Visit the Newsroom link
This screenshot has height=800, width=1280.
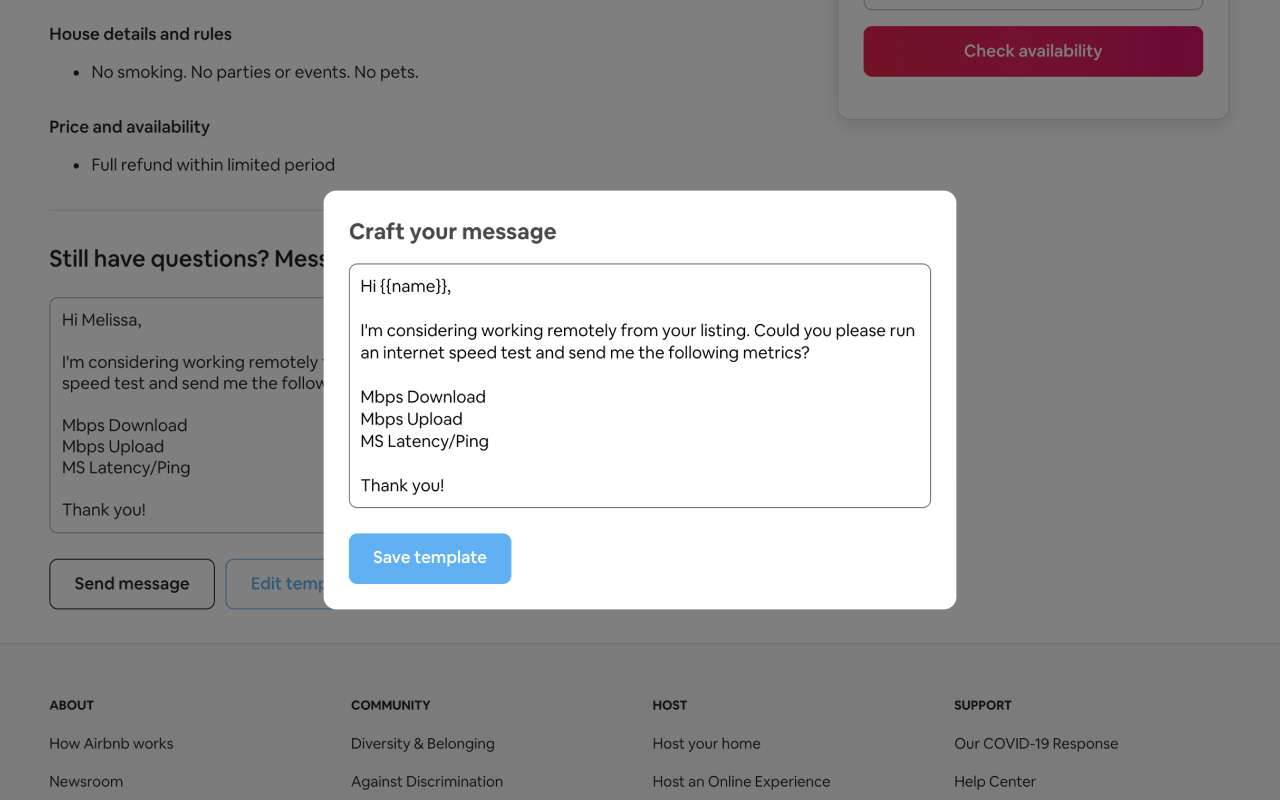click(x=86, y=781)
